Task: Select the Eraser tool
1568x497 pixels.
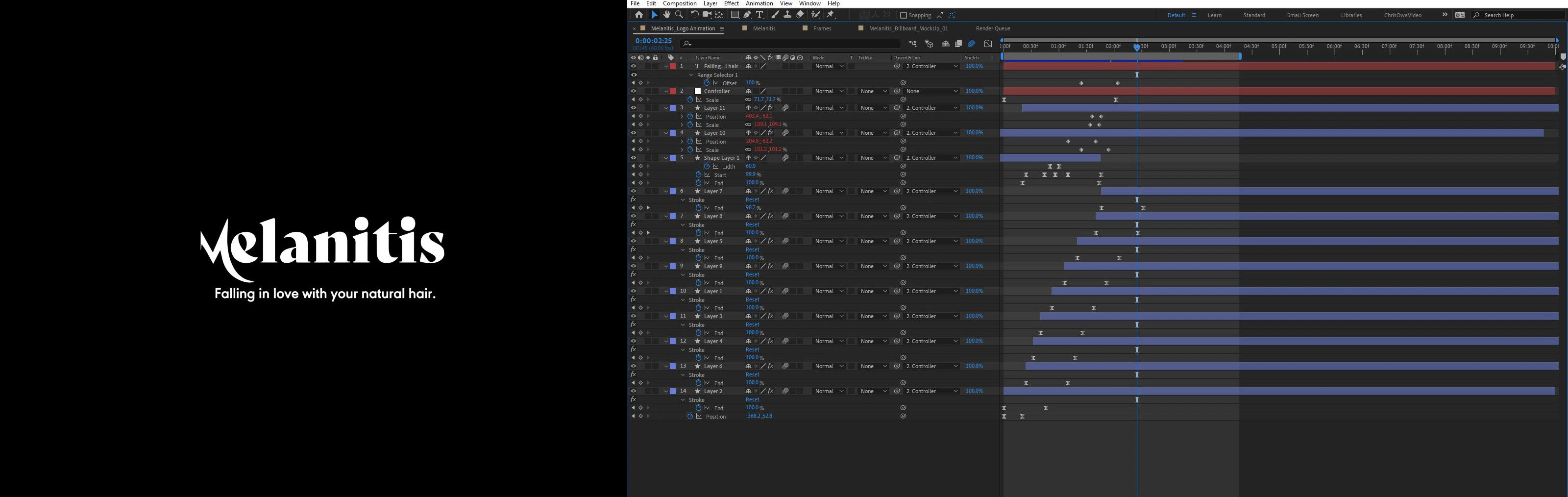Action: pos(800,15)
